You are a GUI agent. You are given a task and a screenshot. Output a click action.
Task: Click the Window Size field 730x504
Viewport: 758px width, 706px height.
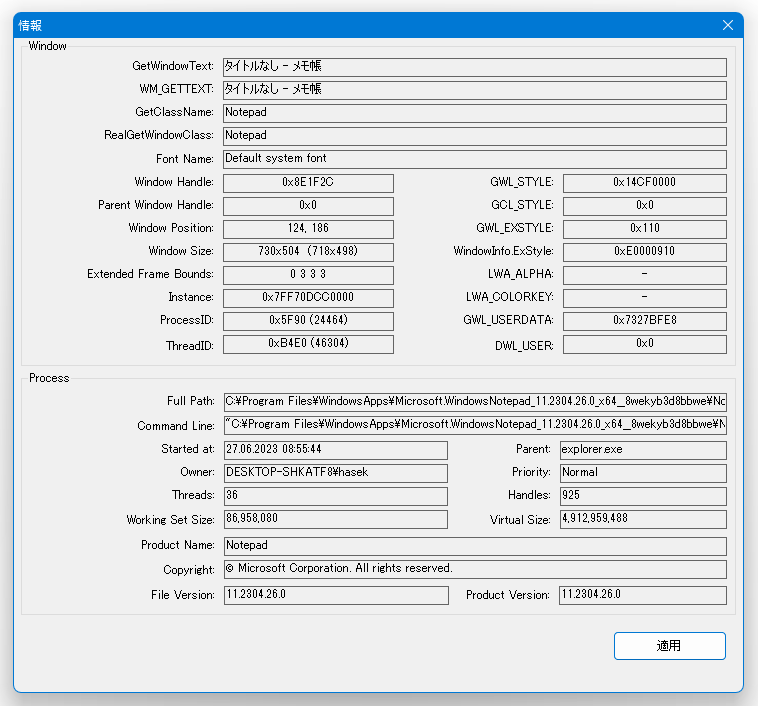[x=308, y=252]
